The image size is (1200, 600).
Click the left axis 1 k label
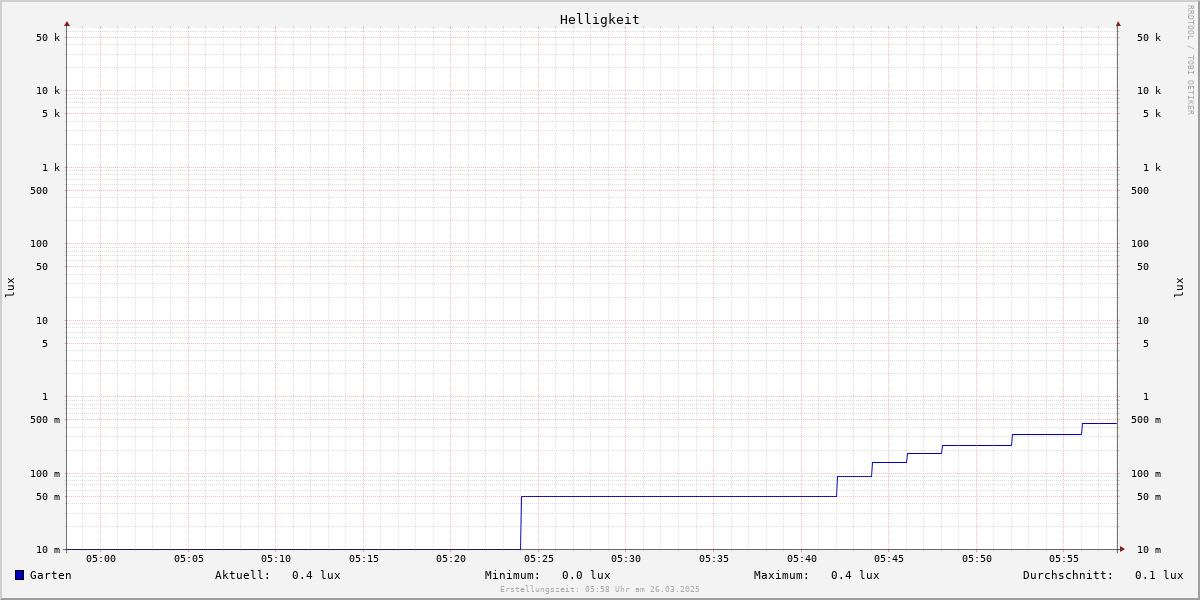coord(51,168)
